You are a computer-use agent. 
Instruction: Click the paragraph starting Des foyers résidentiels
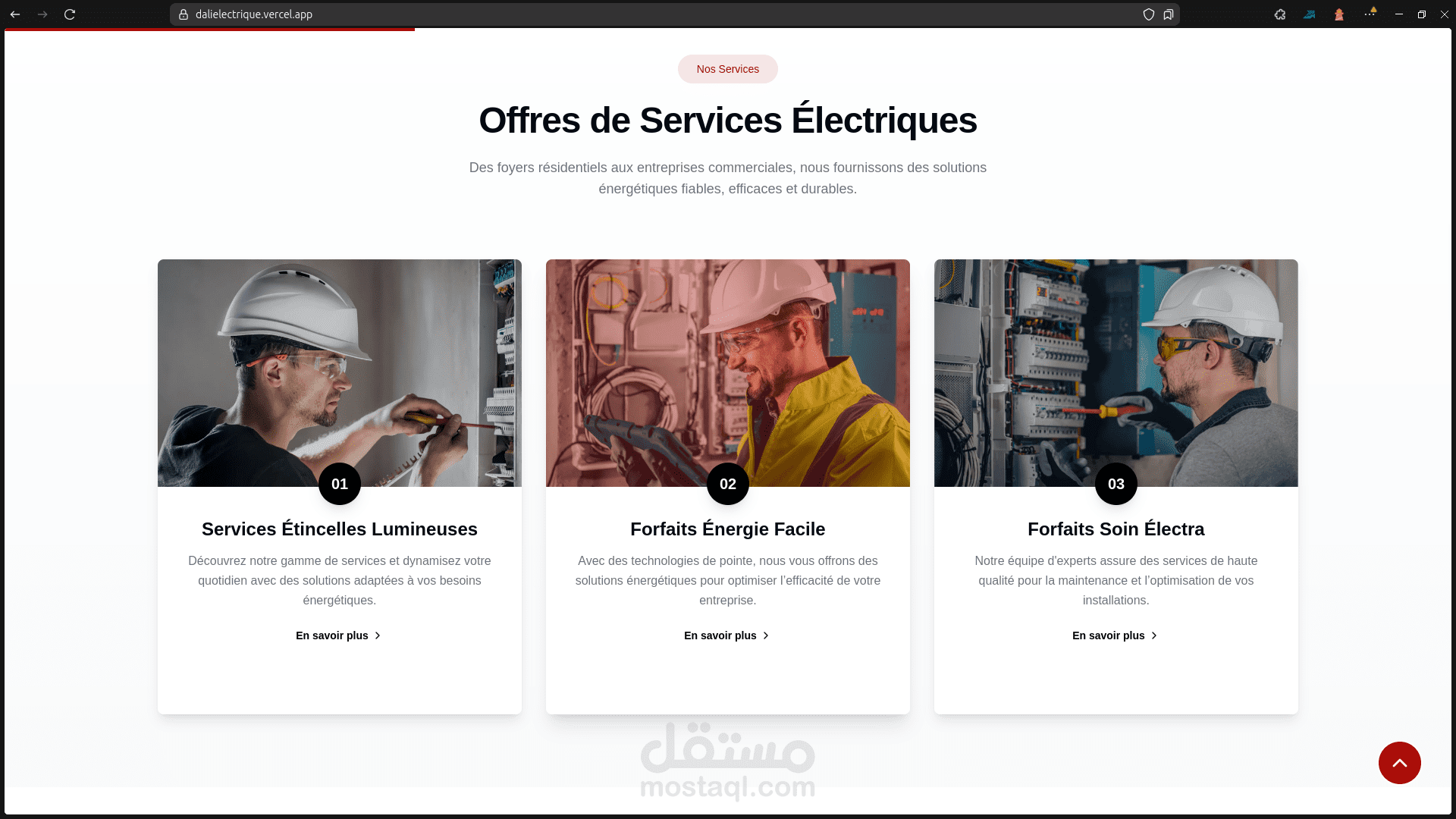tap(728, 178)
